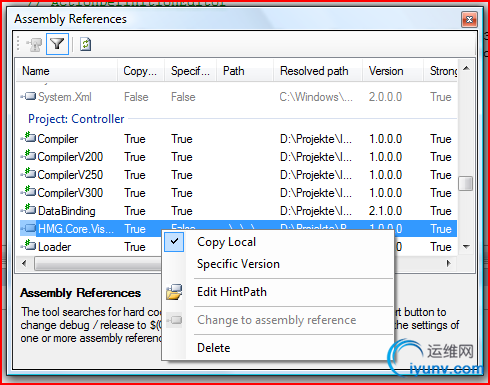Viewport: 490px width, 385px height.
Task: Select the System.Xml name text
Action: (65, 97)
